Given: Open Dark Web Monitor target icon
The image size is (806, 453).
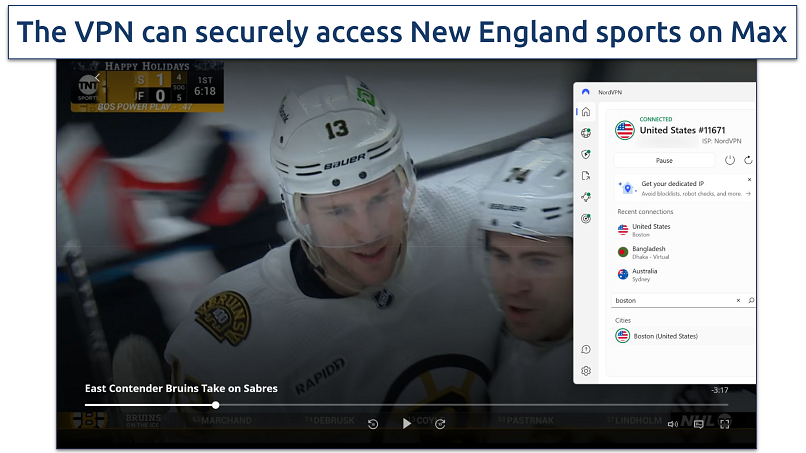Looking at the screenshot, I should pos(585,219).
